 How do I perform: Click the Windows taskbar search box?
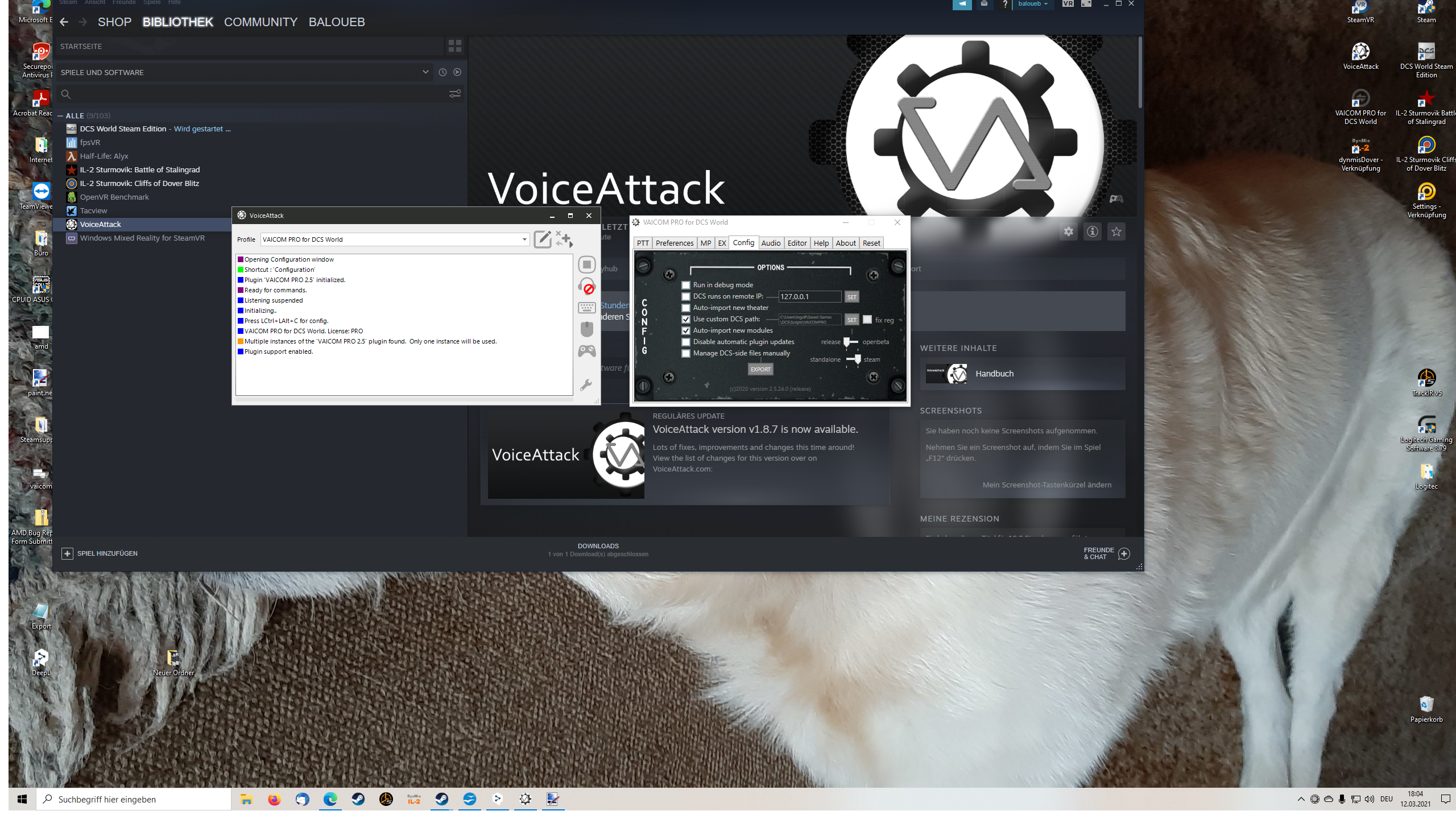(x=134, y=799)
